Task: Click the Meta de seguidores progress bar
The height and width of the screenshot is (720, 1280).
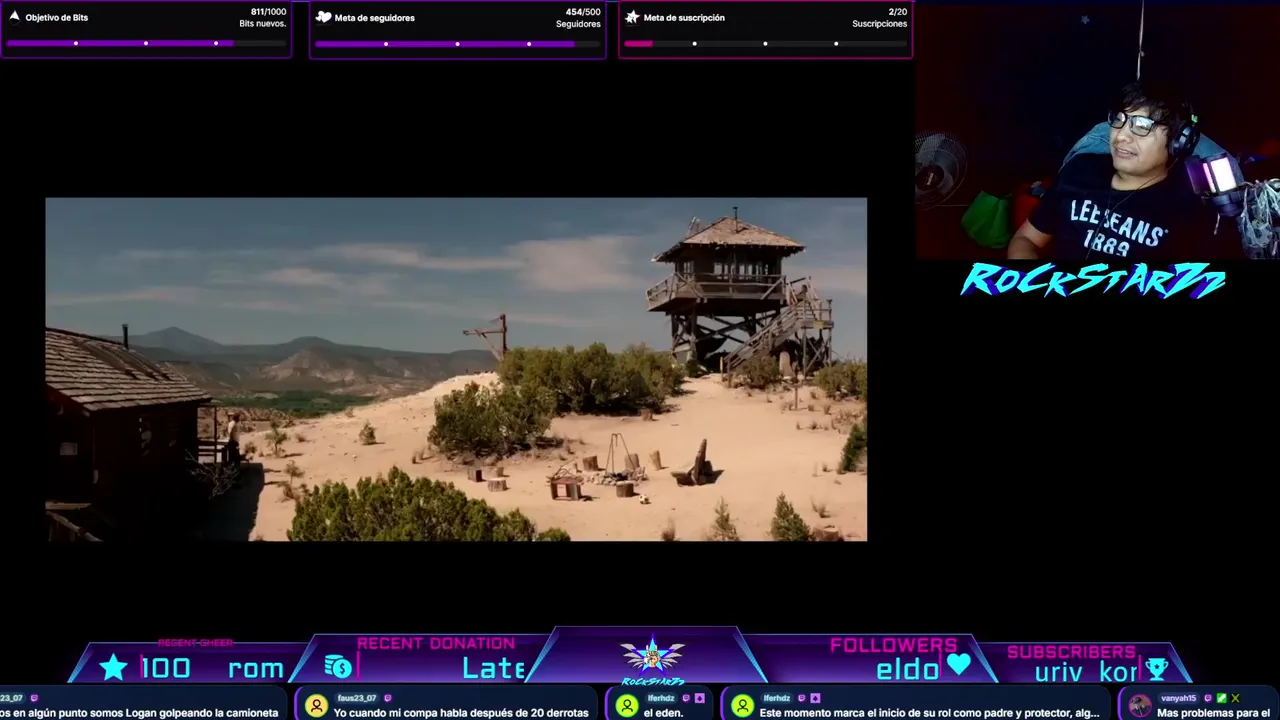Action: pyautogui.click(x=458, y=44)
